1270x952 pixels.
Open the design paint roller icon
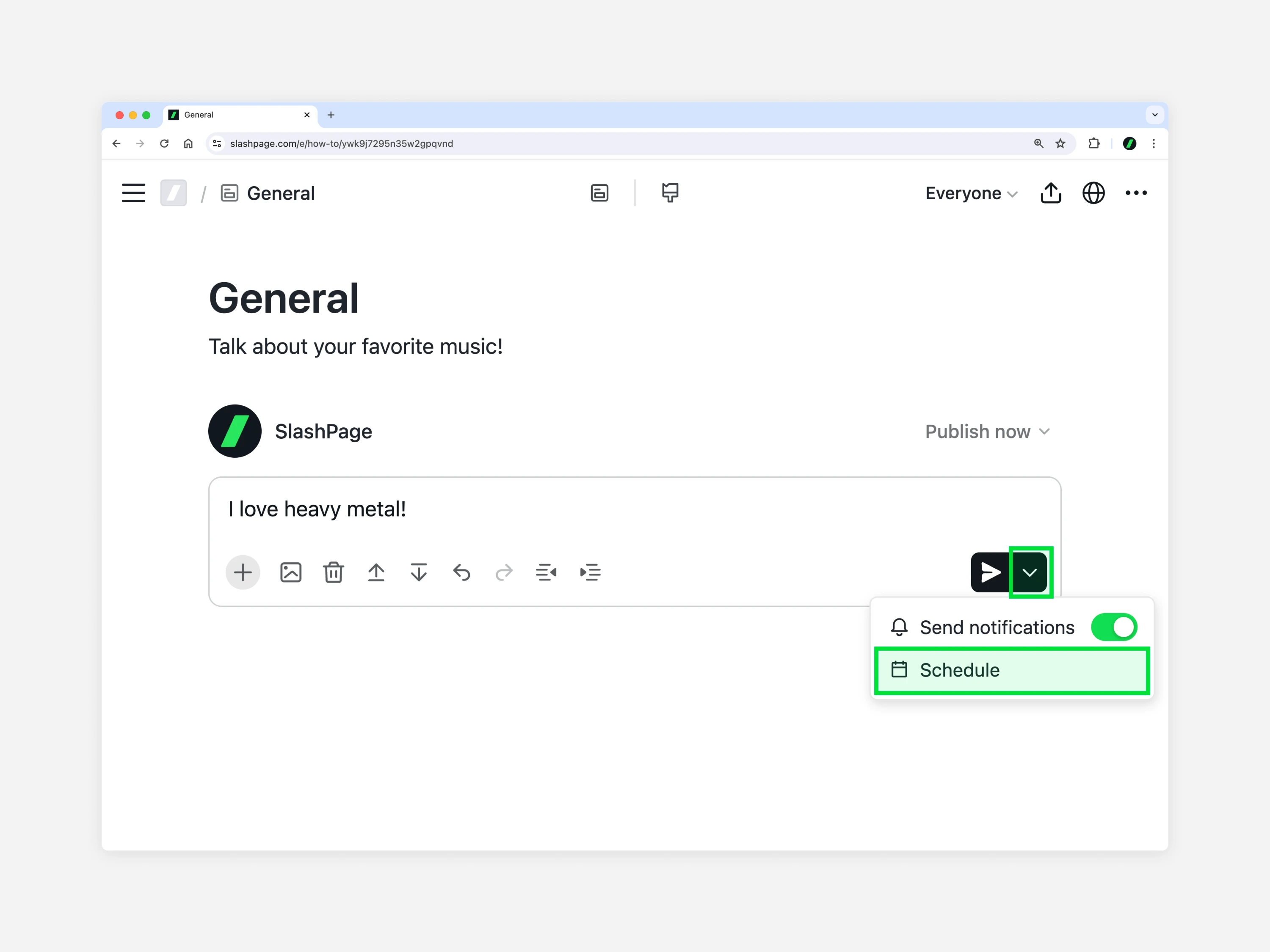pyautogui.click(x=670, y=193)
